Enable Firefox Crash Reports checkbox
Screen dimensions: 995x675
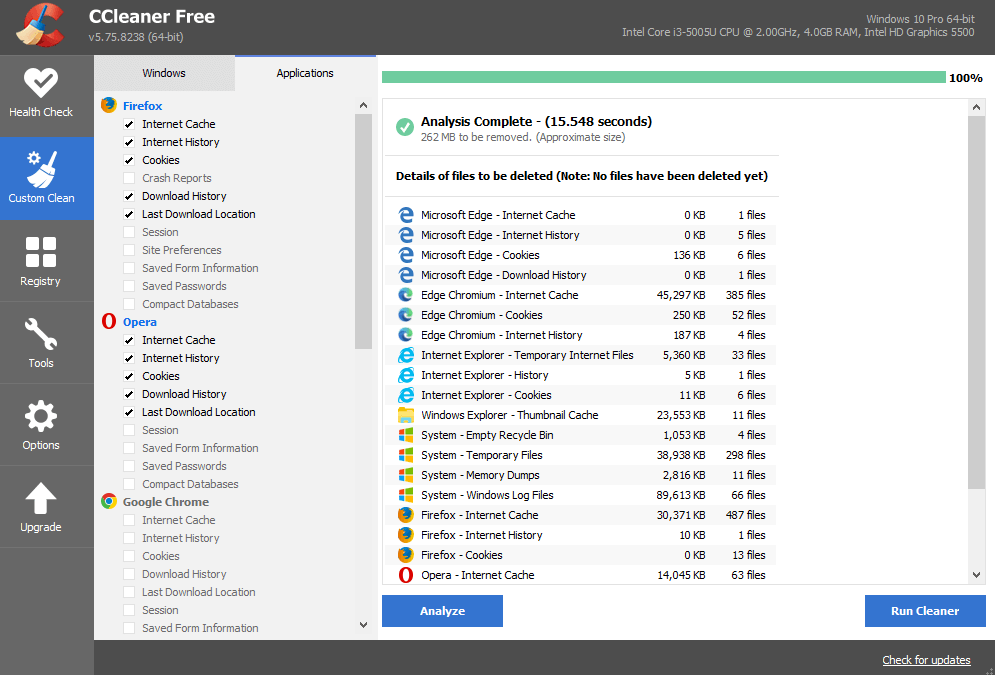(x=129, y=178)
